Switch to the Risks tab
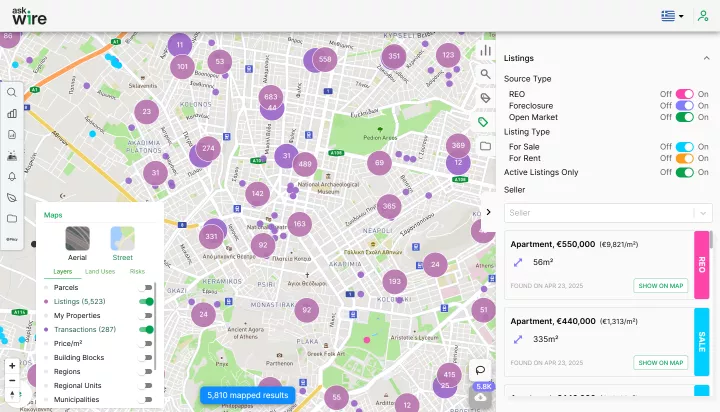The width and height of the screenshot is (720, 412). (137, 271)
